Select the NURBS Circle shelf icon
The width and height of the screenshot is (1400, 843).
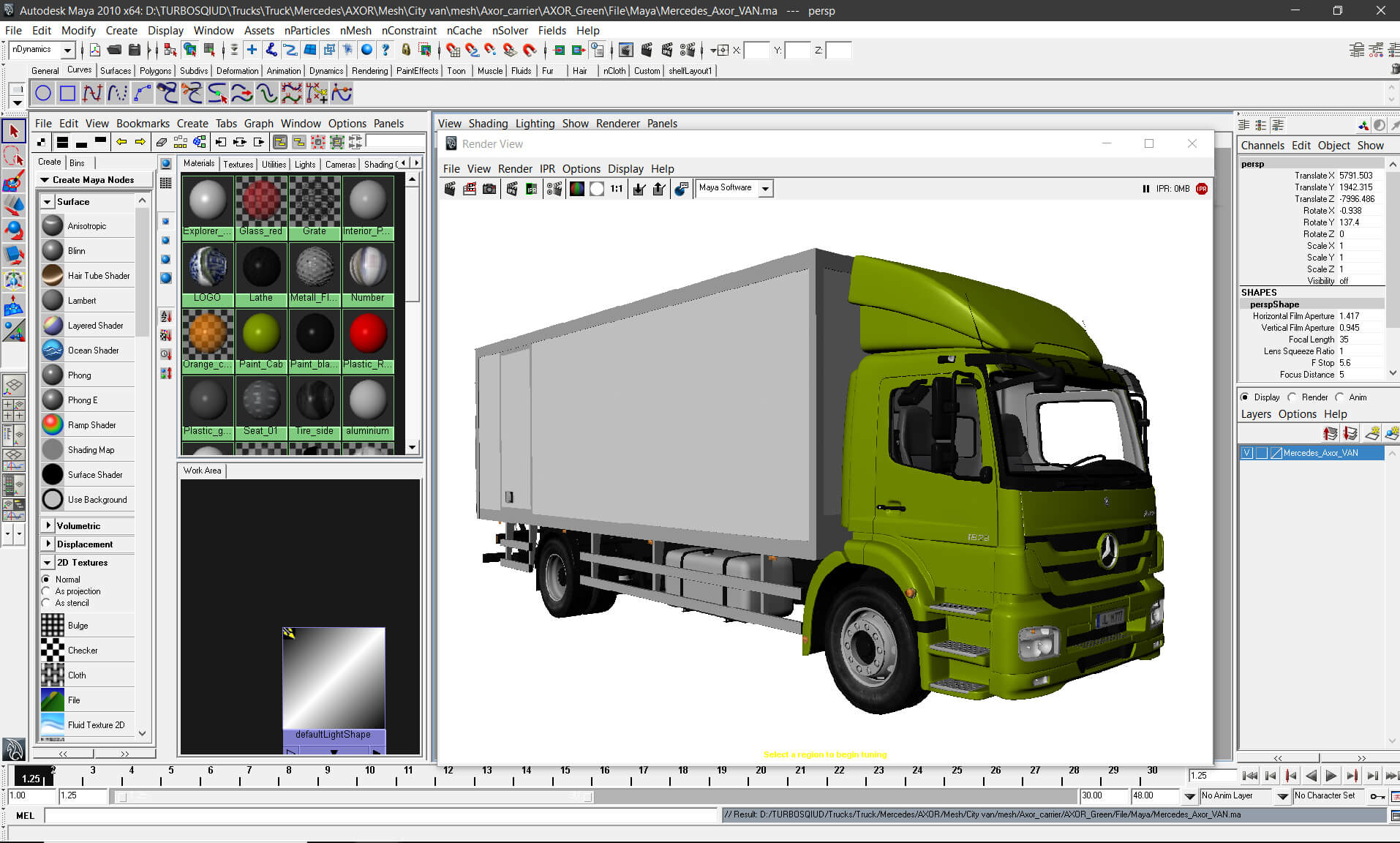click(43, 93)
